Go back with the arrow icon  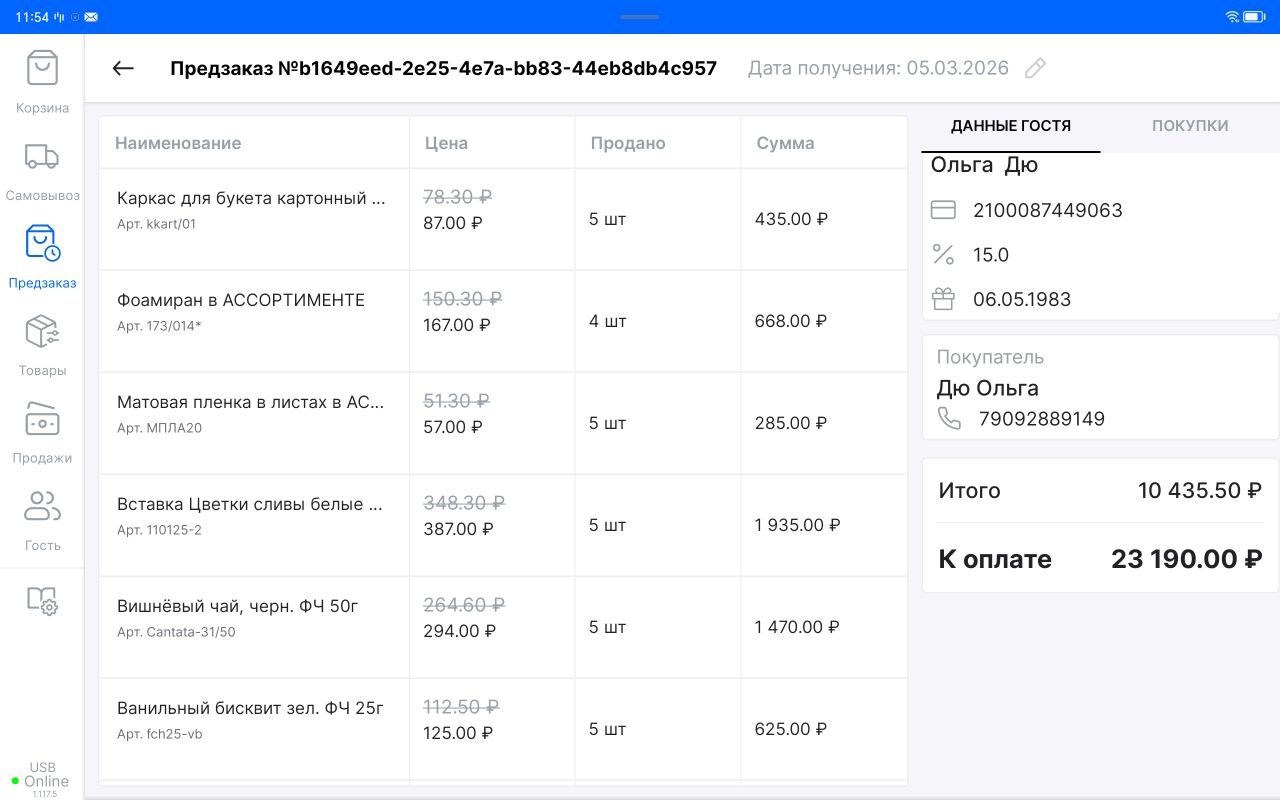(123, 68)
